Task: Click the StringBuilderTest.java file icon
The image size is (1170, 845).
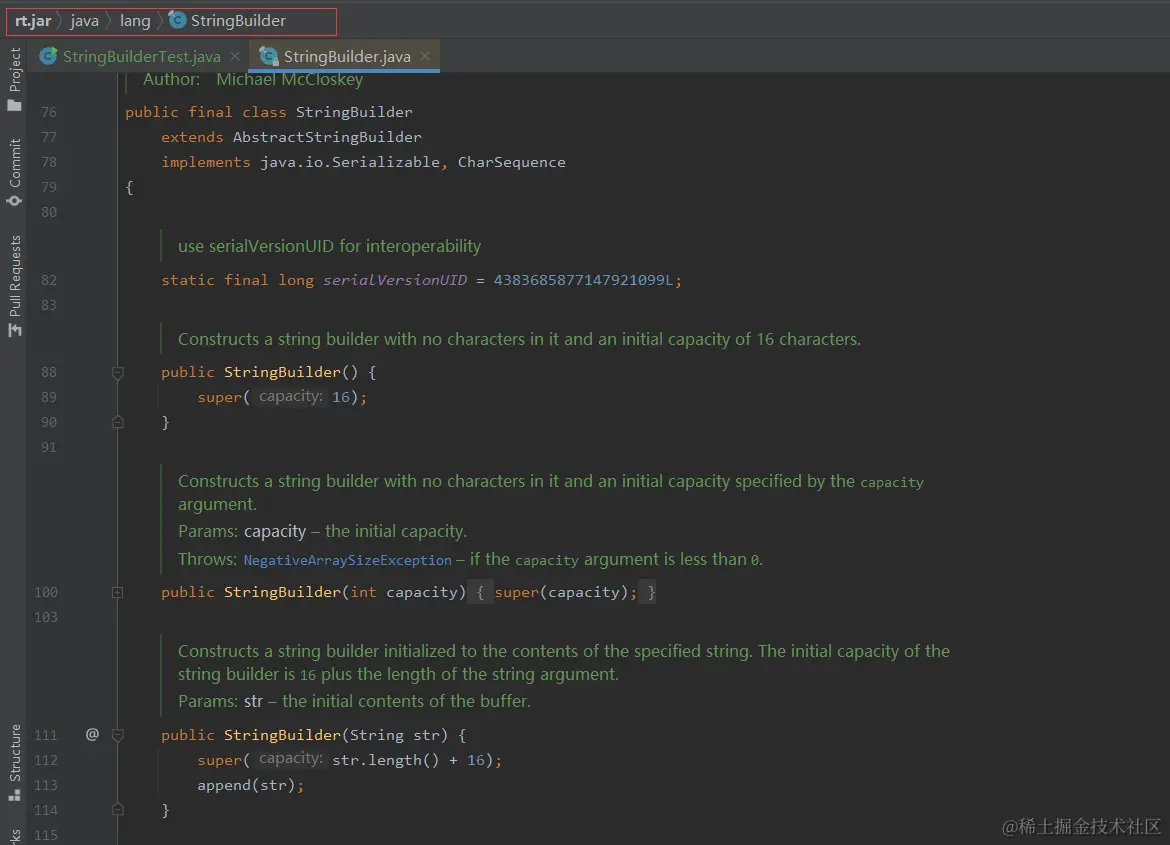Action: 49,56
